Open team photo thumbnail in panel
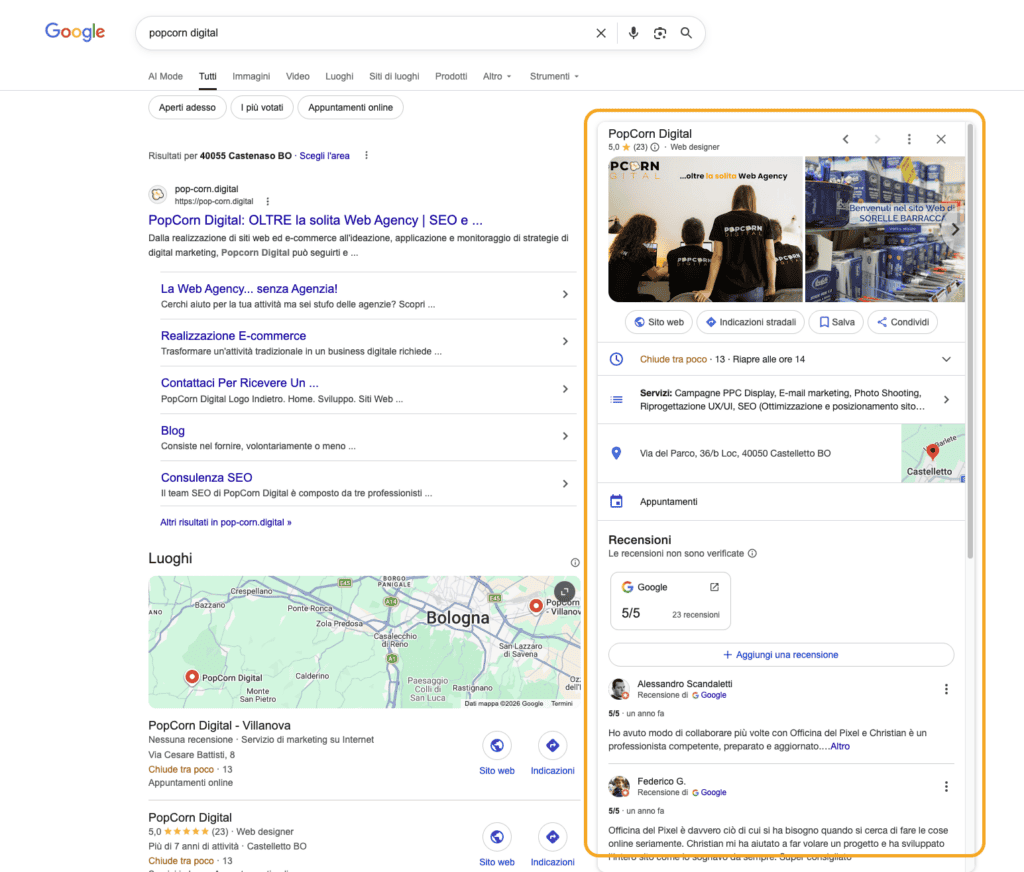This screenshot has height=872, width=1024. pos(705,229)
